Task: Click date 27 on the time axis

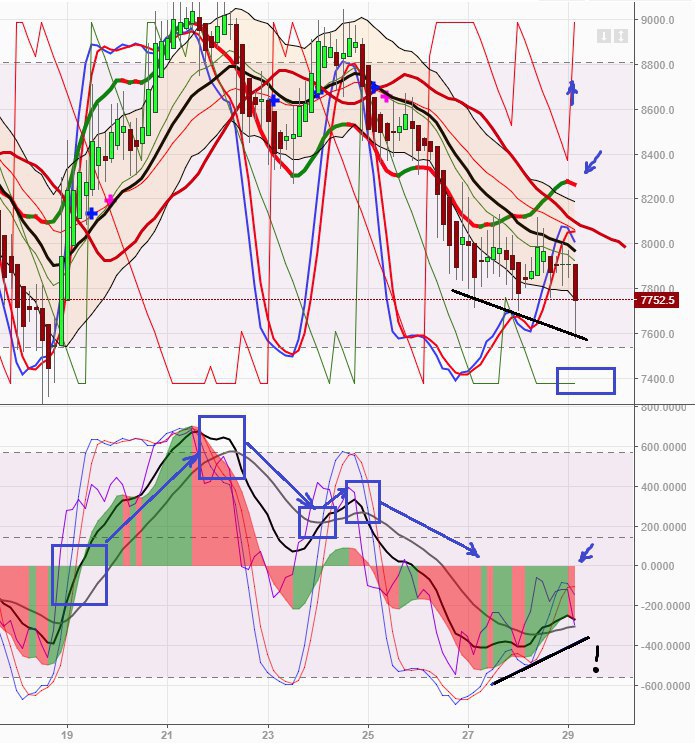Action: point(468,735)
